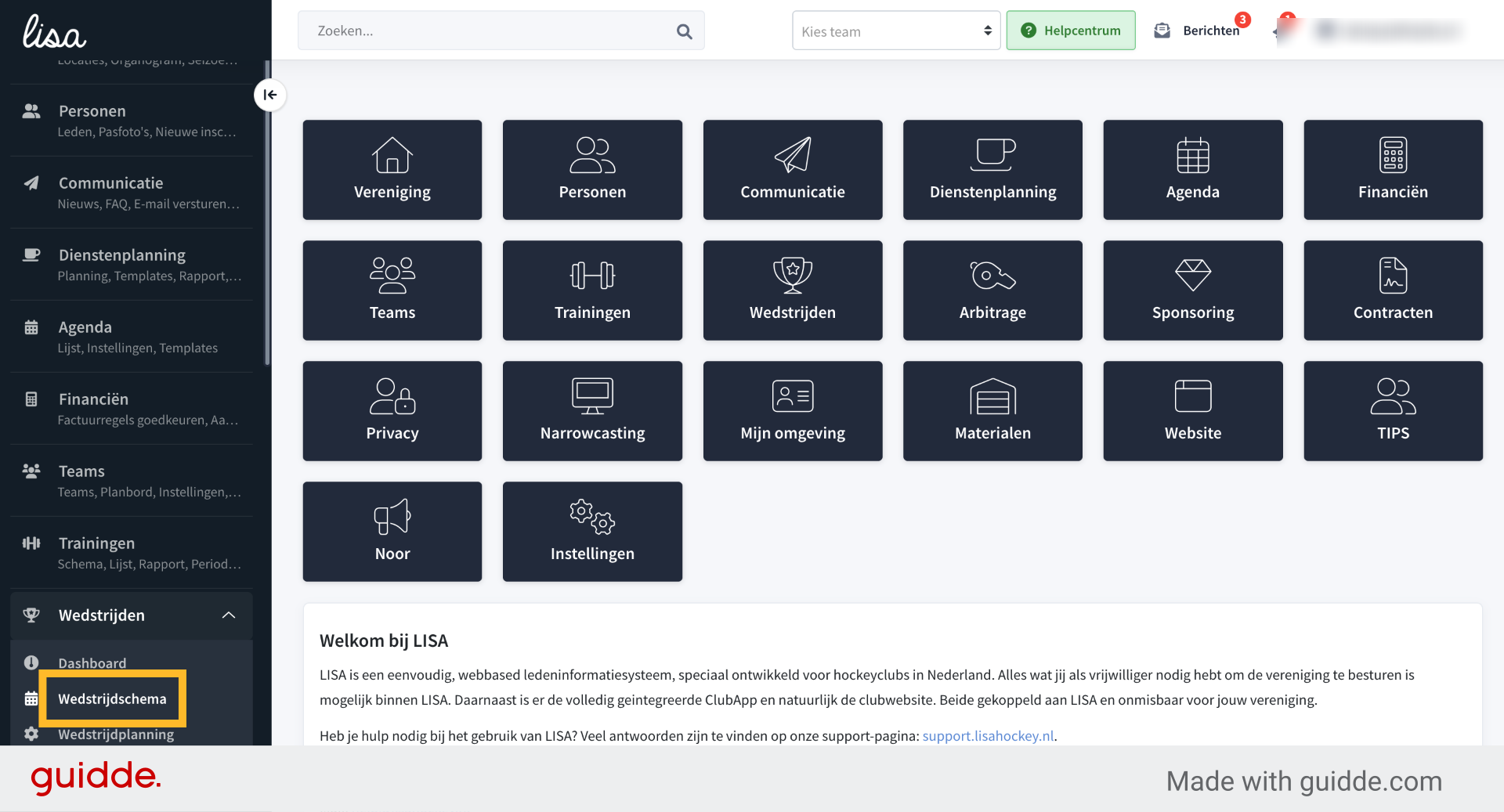The width and height of the screenshot is (1504, 812).
Task: Open the Instellingen gears tile
Action: pos(592,531)
